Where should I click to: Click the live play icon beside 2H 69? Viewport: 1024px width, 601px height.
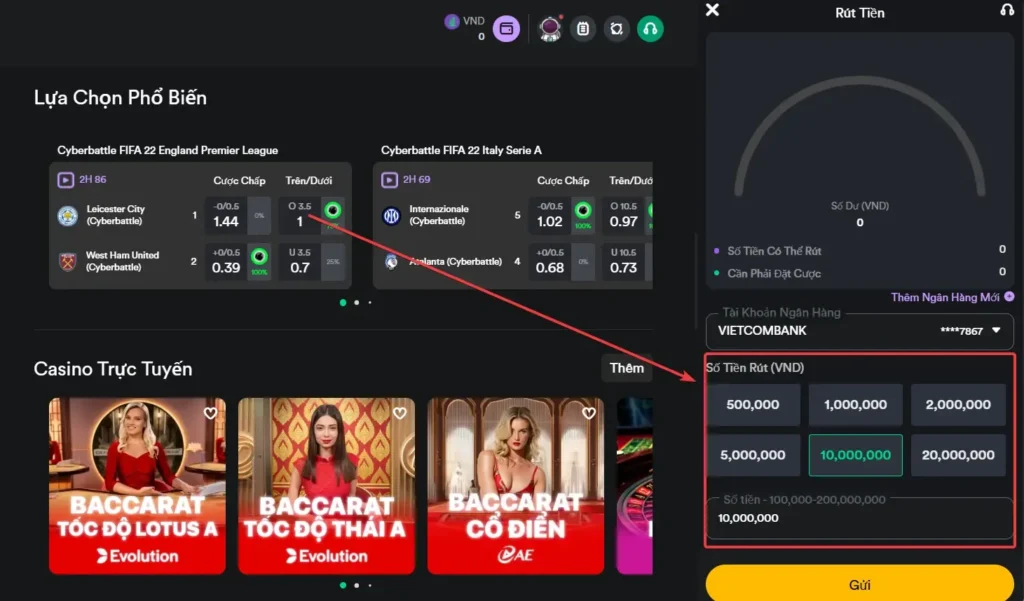click(x=389, y=180)
